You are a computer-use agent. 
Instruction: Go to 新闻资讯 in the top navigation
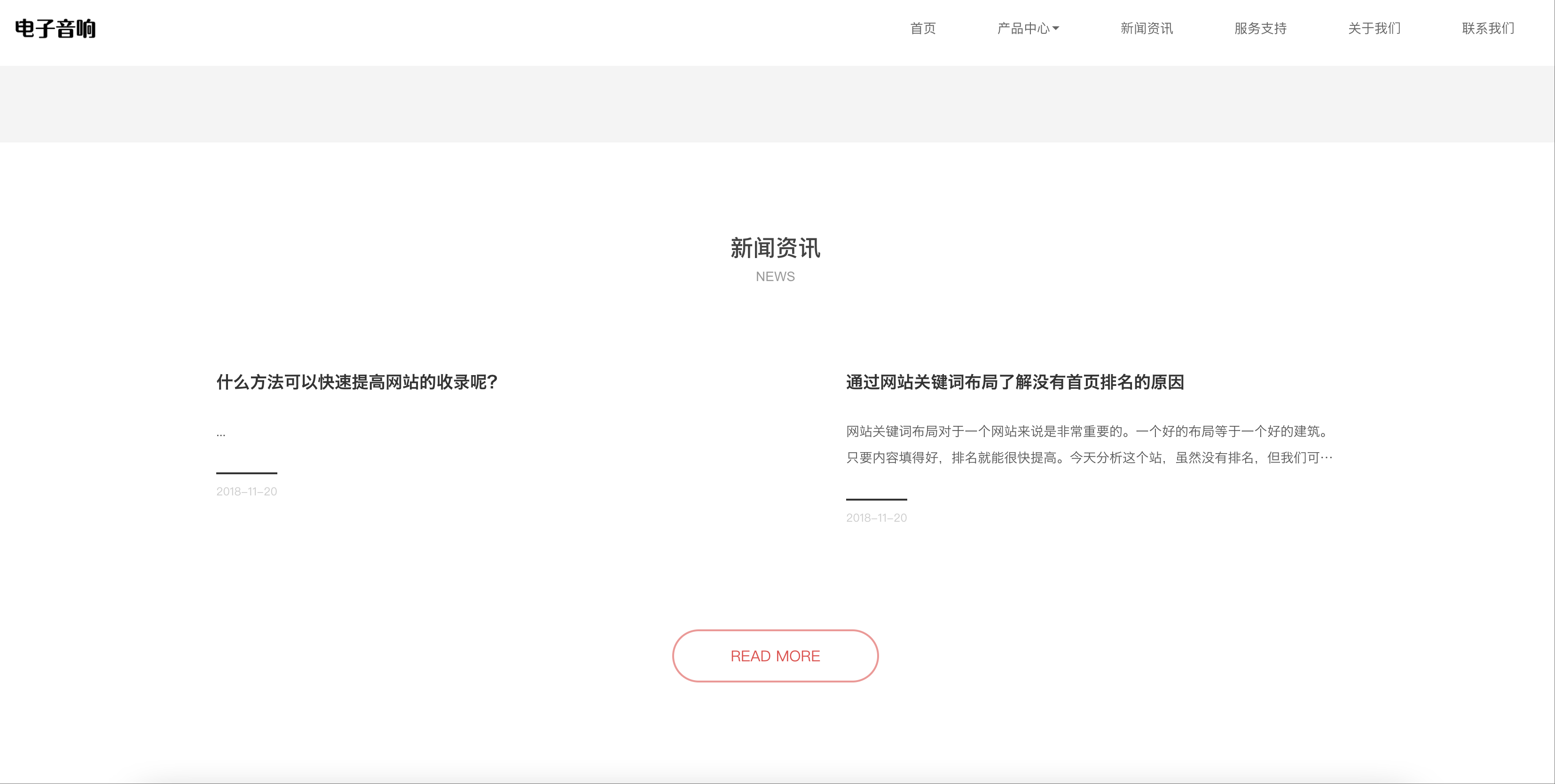pos(1147,28)
